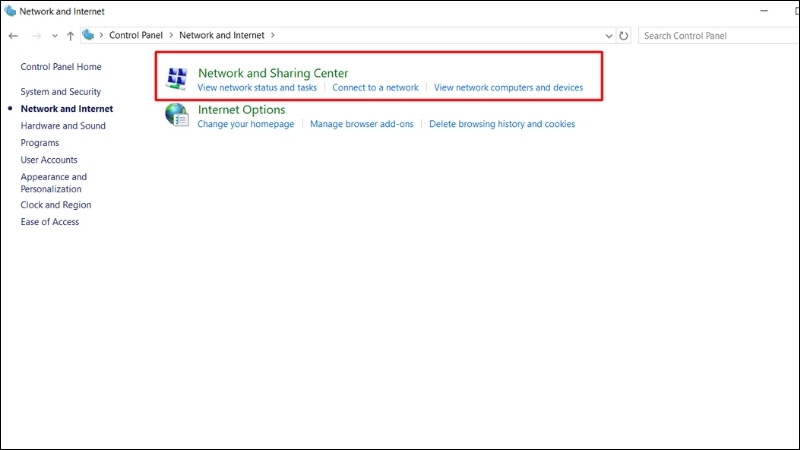This screenshot has height=450, width=800.
Task: Click the Network and Sharing Center icon
Action: tap(177, 78)
